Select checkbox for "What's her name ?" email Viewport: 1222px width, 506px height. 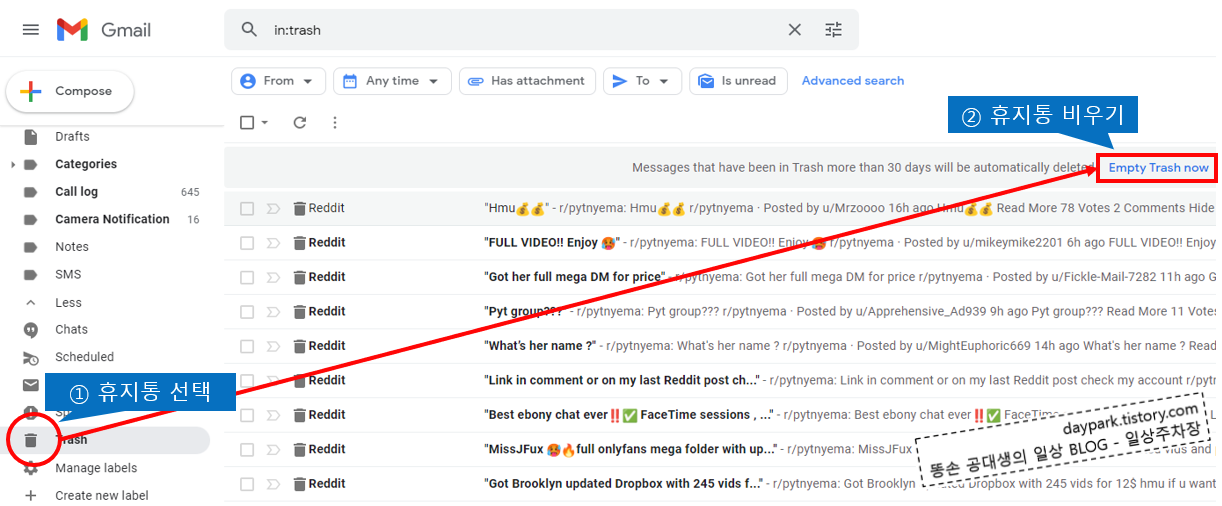click(247, 346)
